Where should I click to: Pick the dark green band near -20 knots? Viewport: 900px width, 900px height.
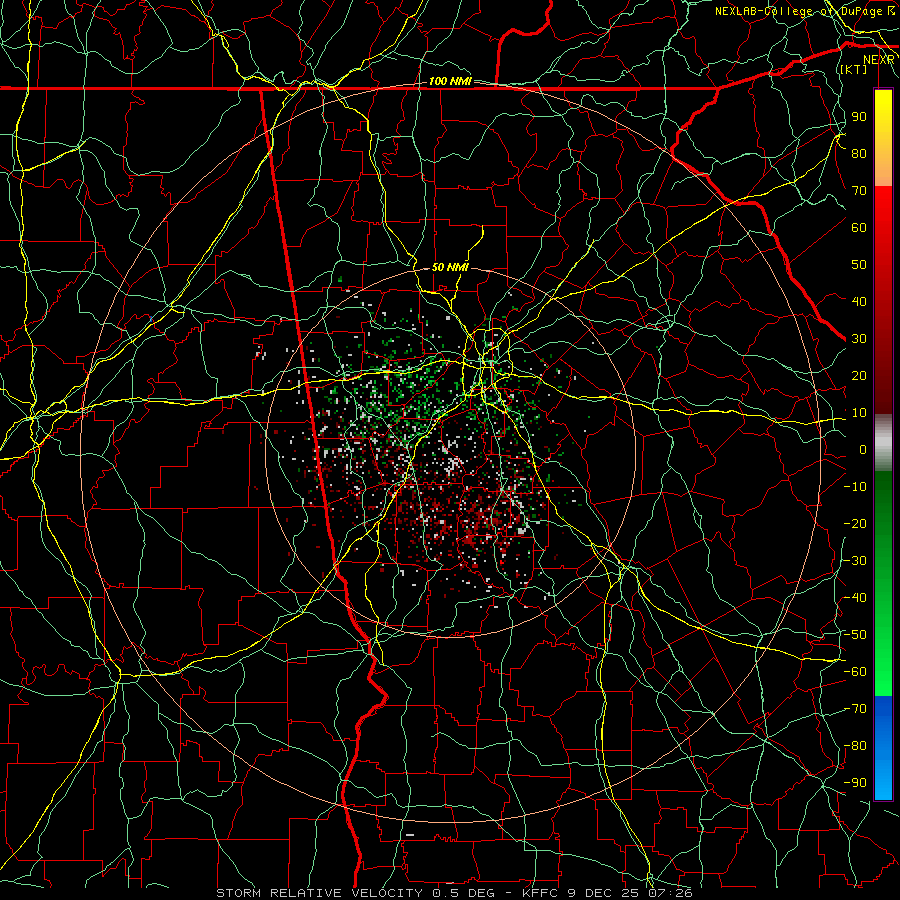883,517
